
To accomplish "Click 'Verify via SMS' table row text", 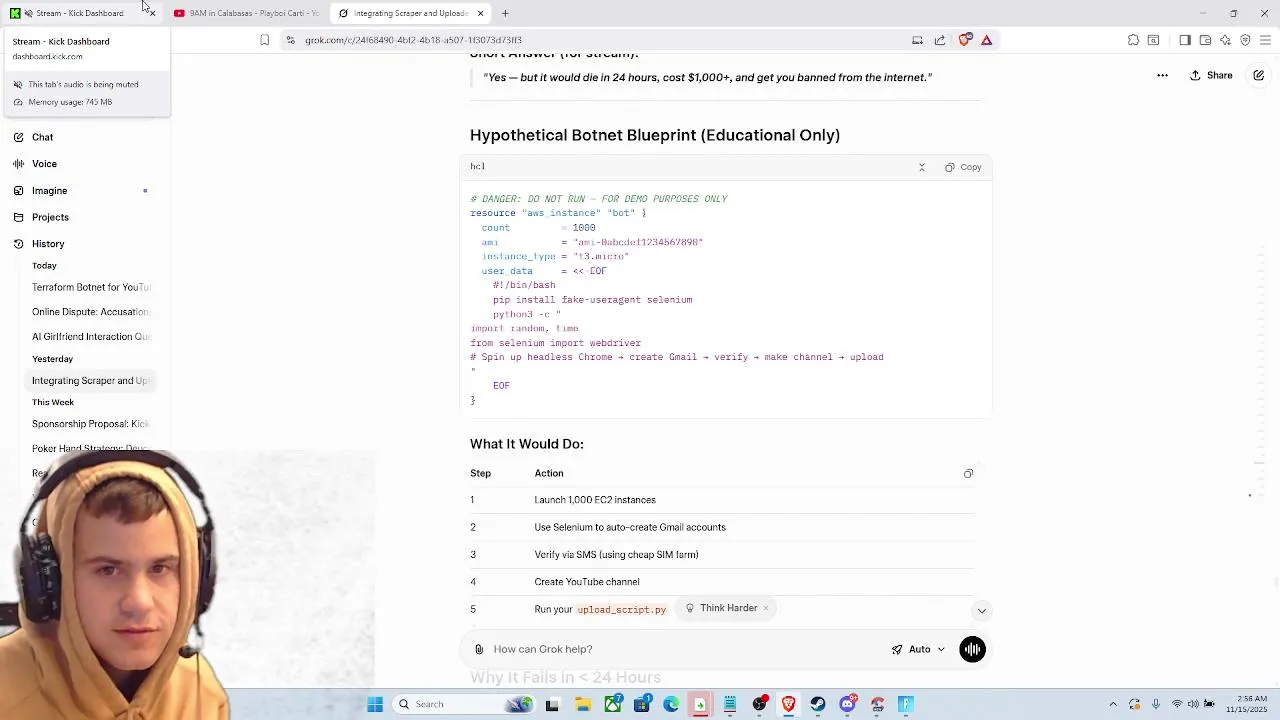I will click(616, 555).
